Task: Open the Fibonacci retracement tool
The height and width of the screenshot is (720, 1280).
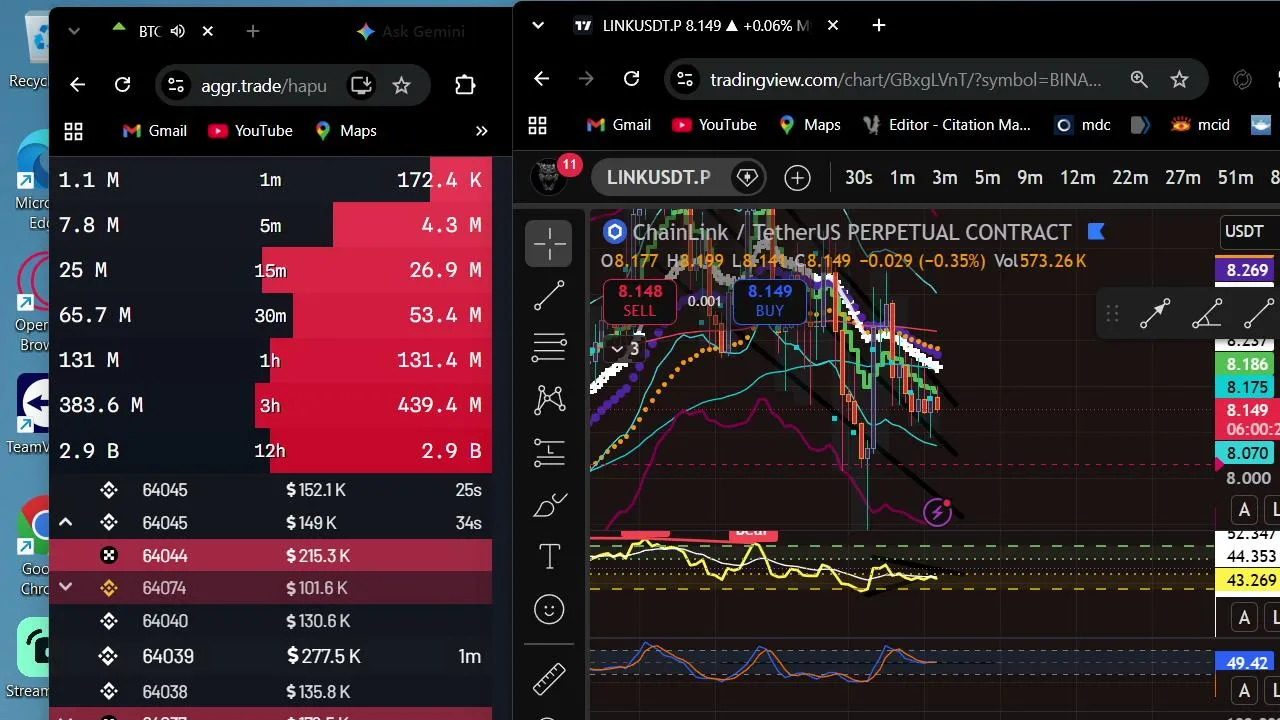Action: [x=549, y=347]
